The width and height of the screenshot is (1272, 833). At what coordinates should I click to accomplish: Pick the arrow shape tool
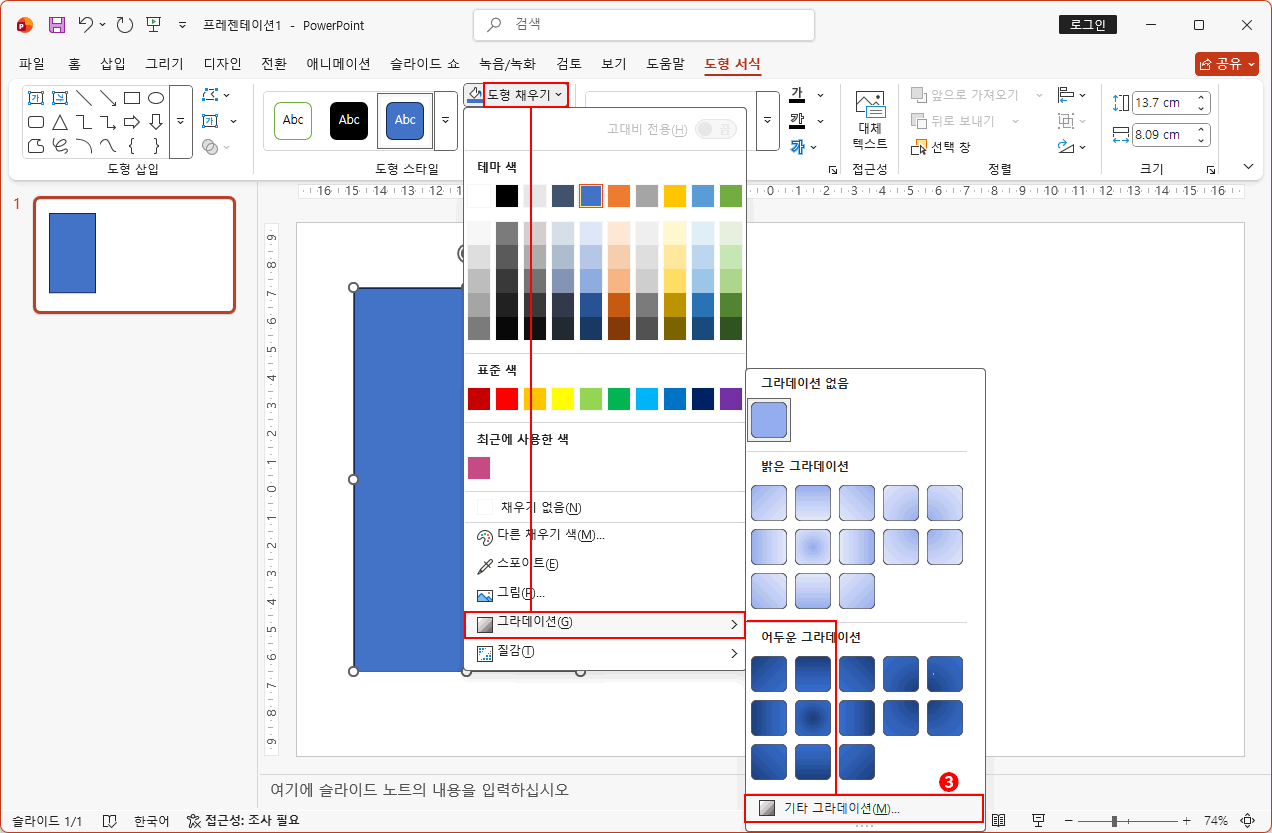(108, 99)
